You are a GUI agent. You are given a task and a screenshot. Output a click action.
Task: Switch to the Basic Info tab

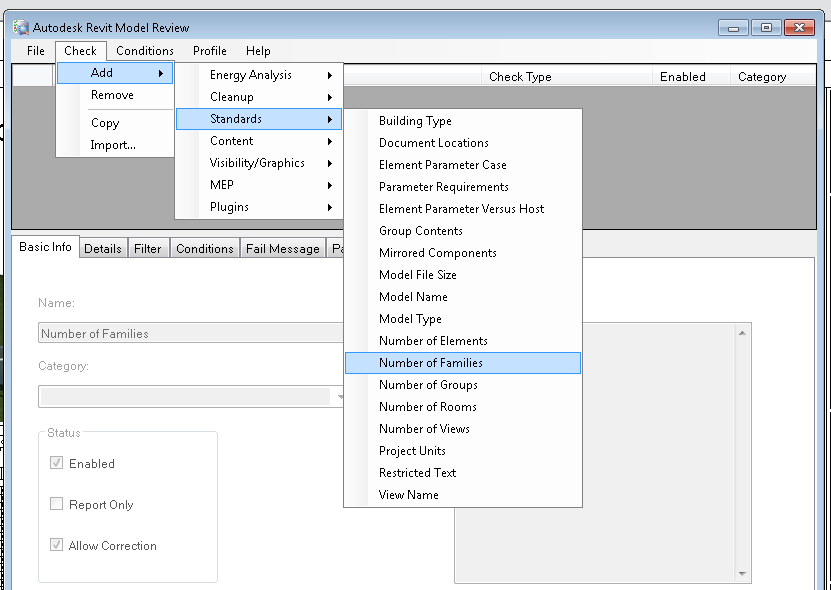46,247
